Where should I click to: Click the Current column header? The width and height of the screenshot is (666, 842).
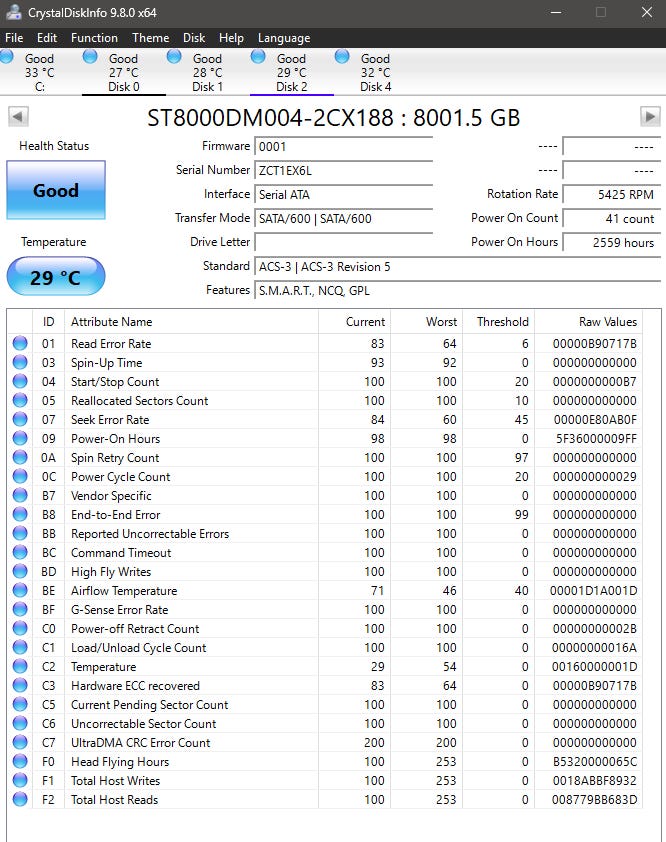pyautogui.click(x=354, y=322)
